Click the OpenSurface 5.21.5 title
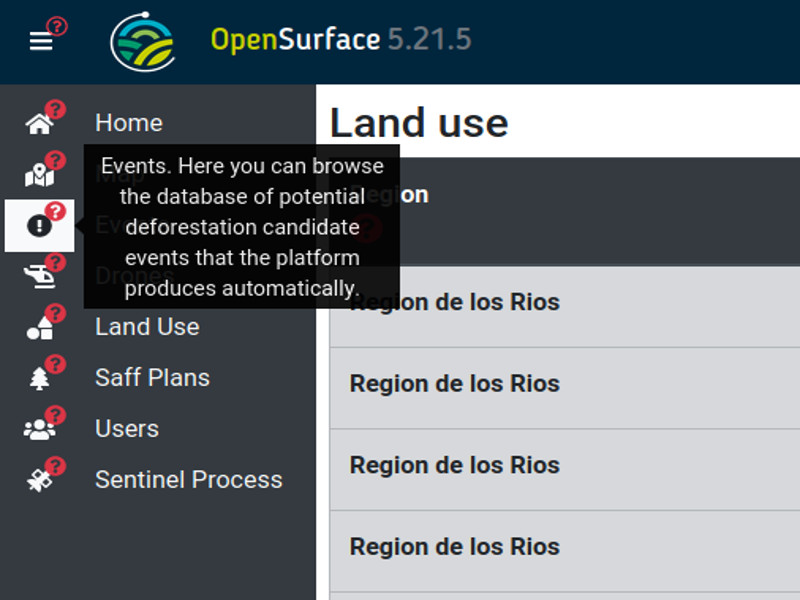The width and height of the screenshot is (800, 600). point(341,40)
